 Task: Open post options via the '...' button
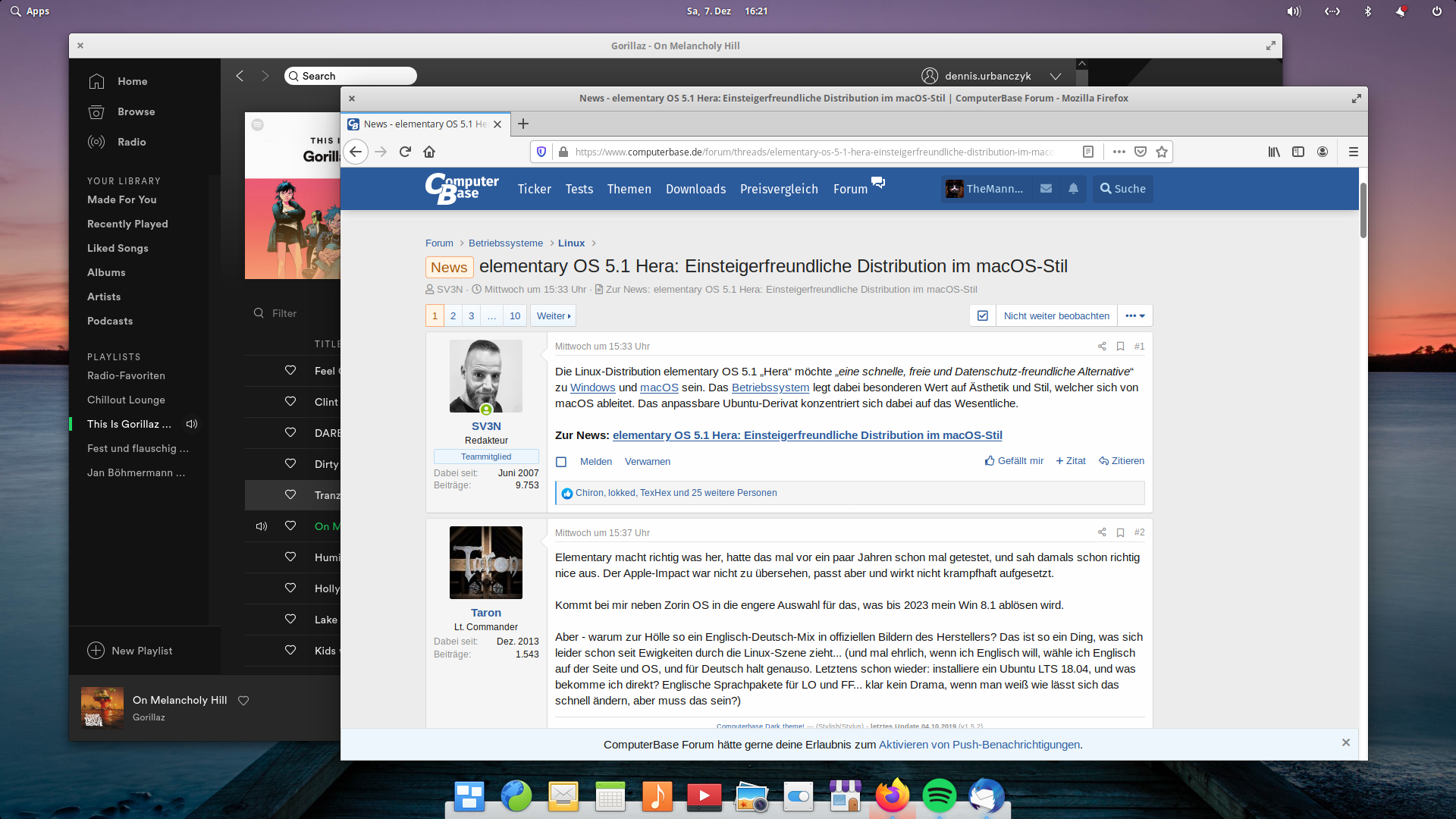(1135, 315)
